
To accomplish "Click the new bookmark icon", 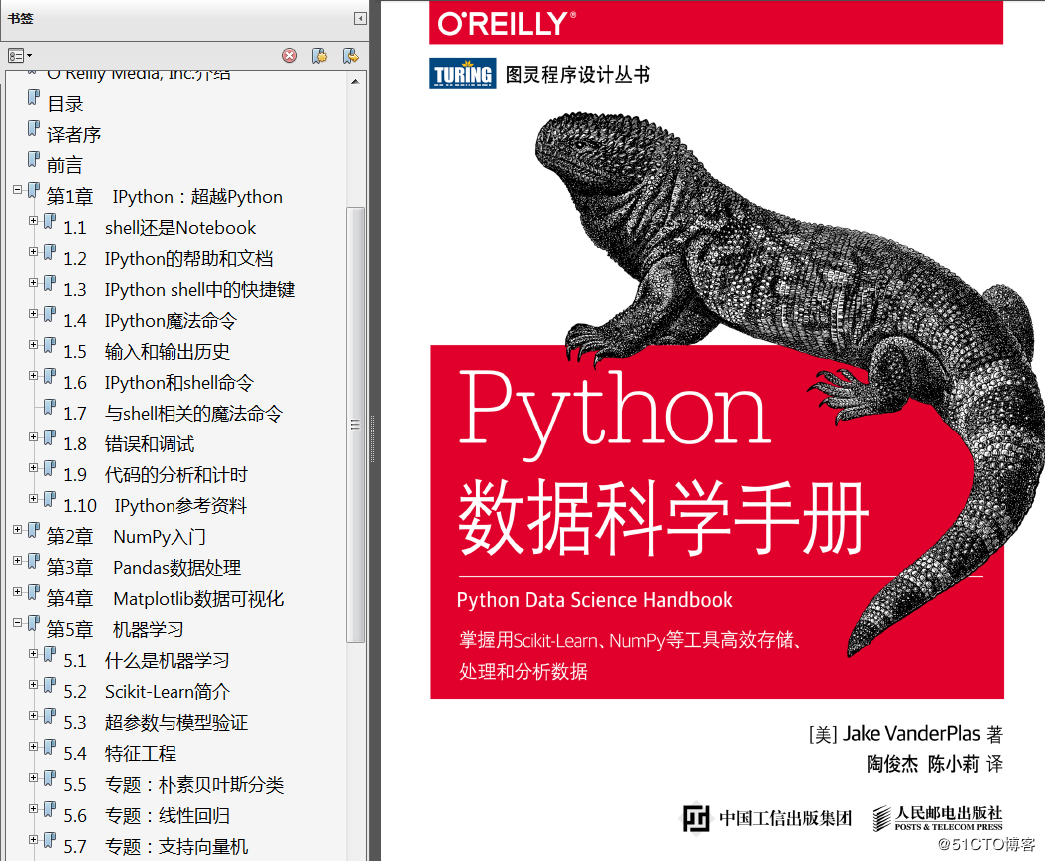I will coord(320,56).
